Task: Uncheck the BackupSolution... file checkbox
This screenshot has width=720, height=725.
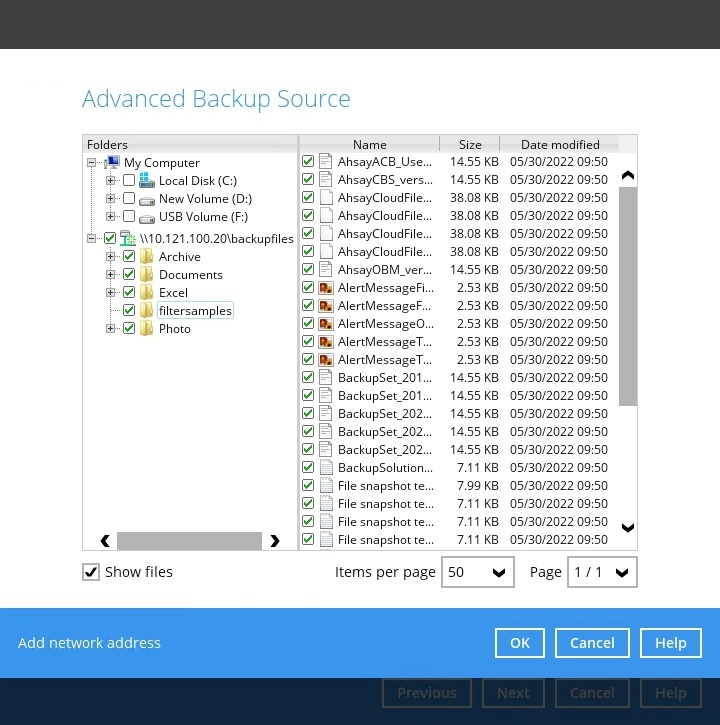Action: 308,467
